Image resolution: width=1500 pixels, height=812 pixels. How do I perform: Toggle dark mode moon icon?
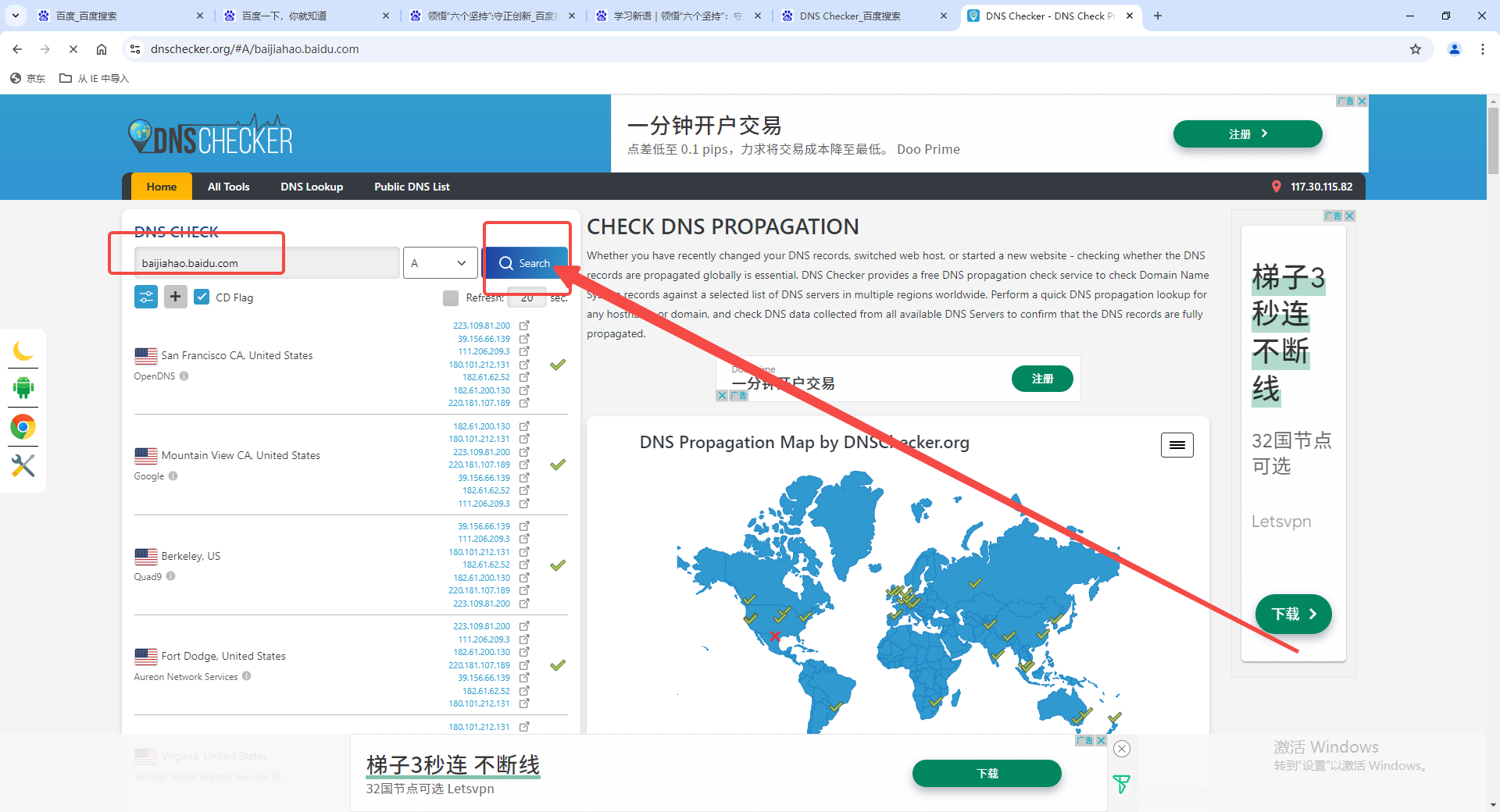tap(23, 351)
